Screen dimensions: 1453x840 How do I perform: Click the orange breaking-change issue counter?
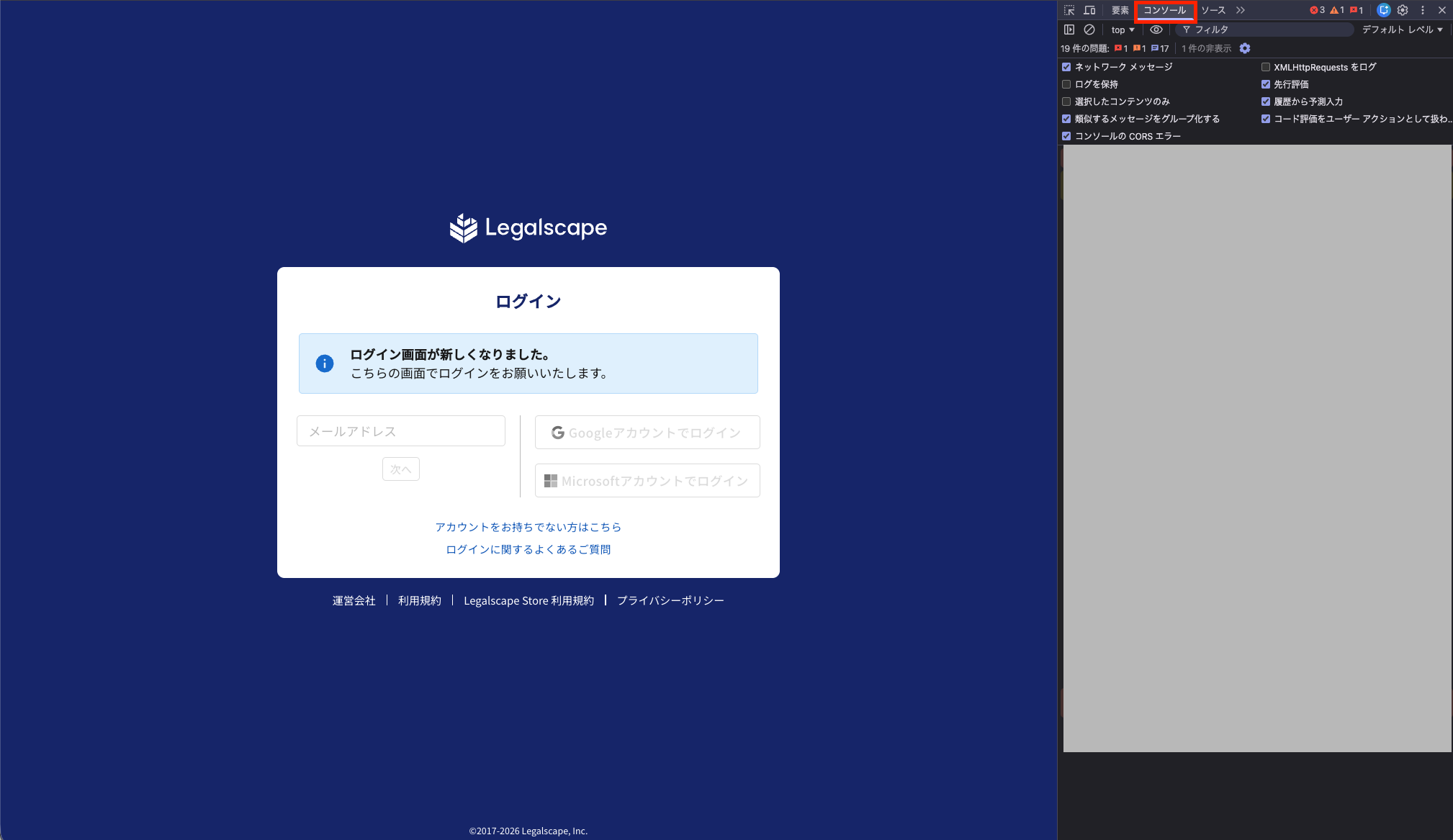1139,48
